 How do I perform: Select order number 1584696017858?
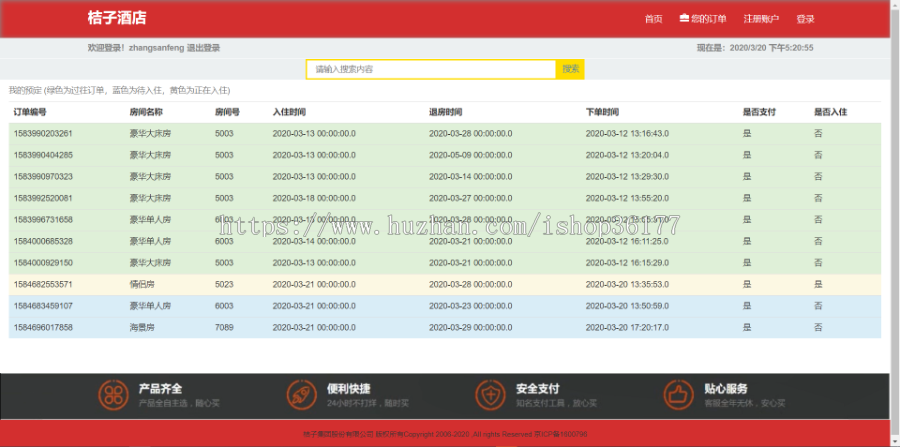point(43,327)
